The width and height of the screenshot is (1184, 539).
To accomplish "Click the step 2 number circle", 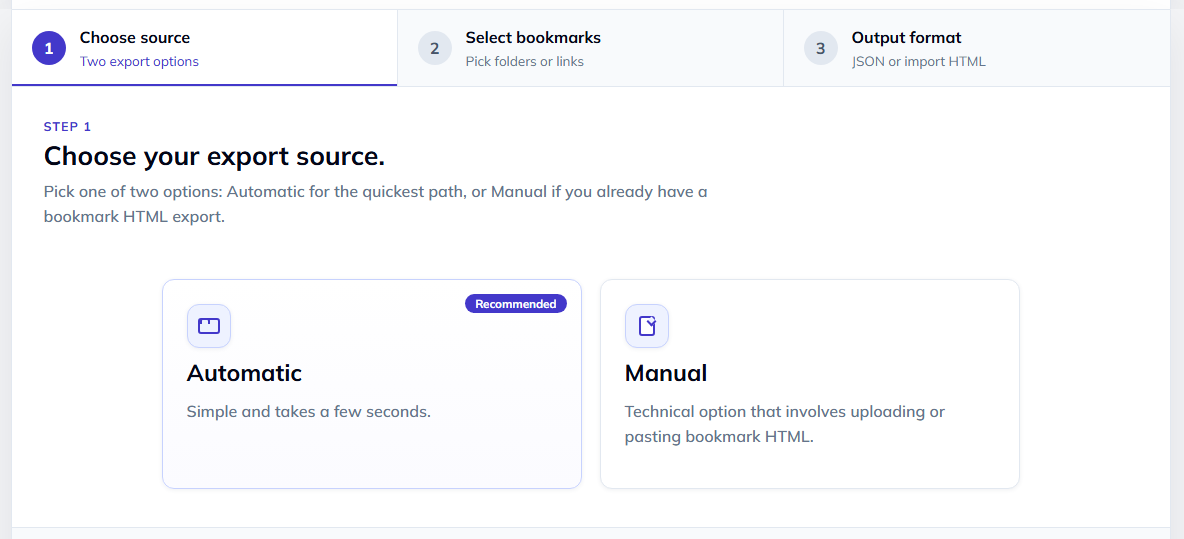I will [435, 48].
